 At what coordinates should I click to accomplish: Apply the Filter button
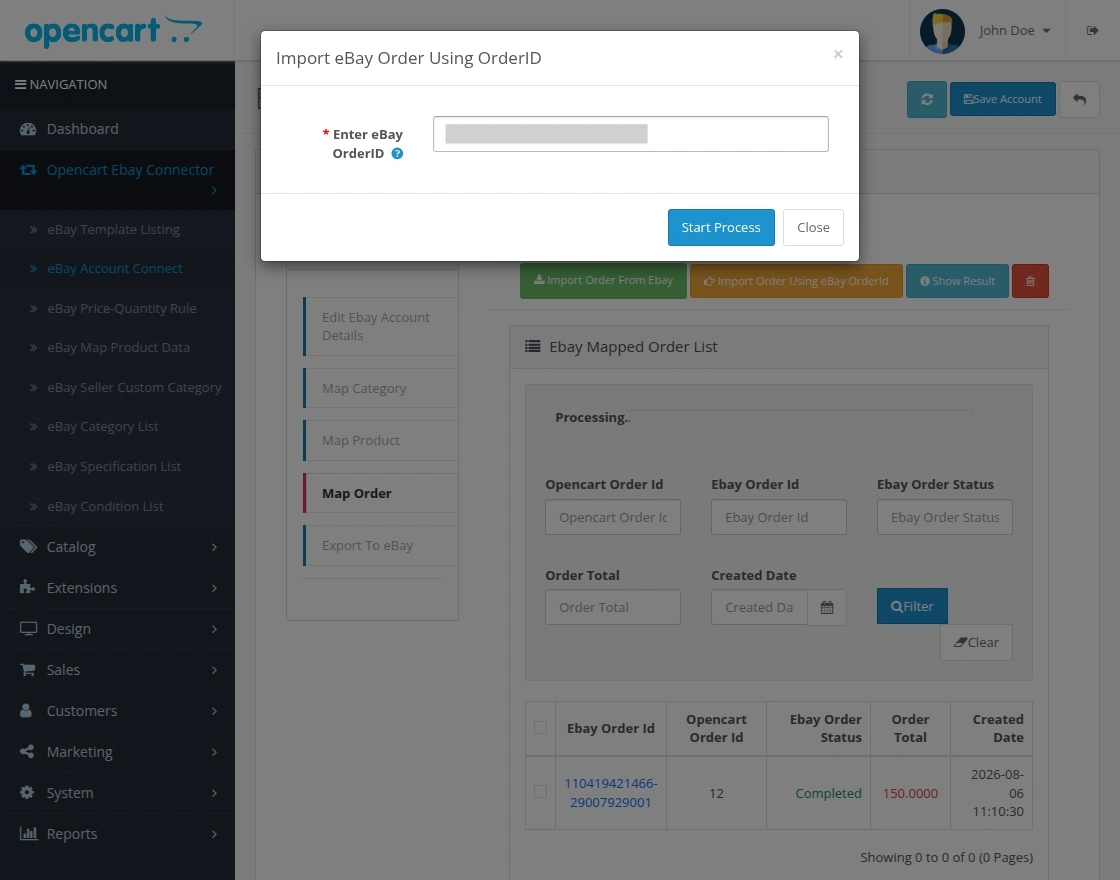click(912, 606)
